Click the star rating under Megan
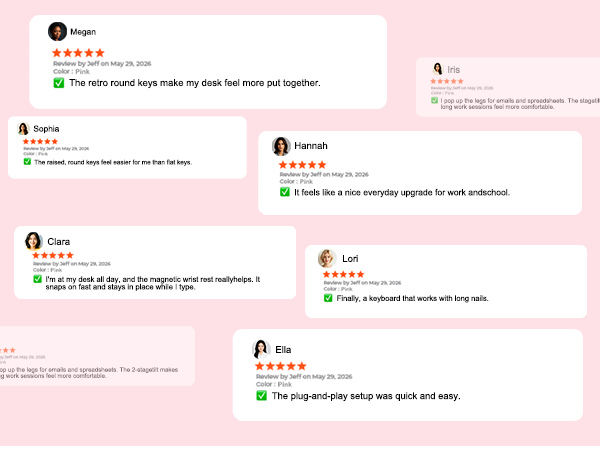This screenshot has height=450, width=600. [x=78, y=53]
